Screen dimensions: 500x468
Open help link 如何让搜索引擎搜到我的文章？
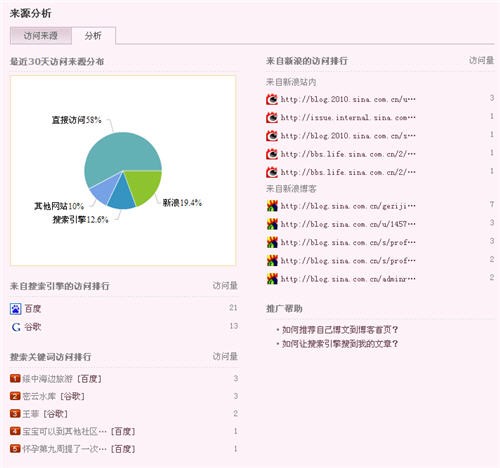tap(340, 344)
